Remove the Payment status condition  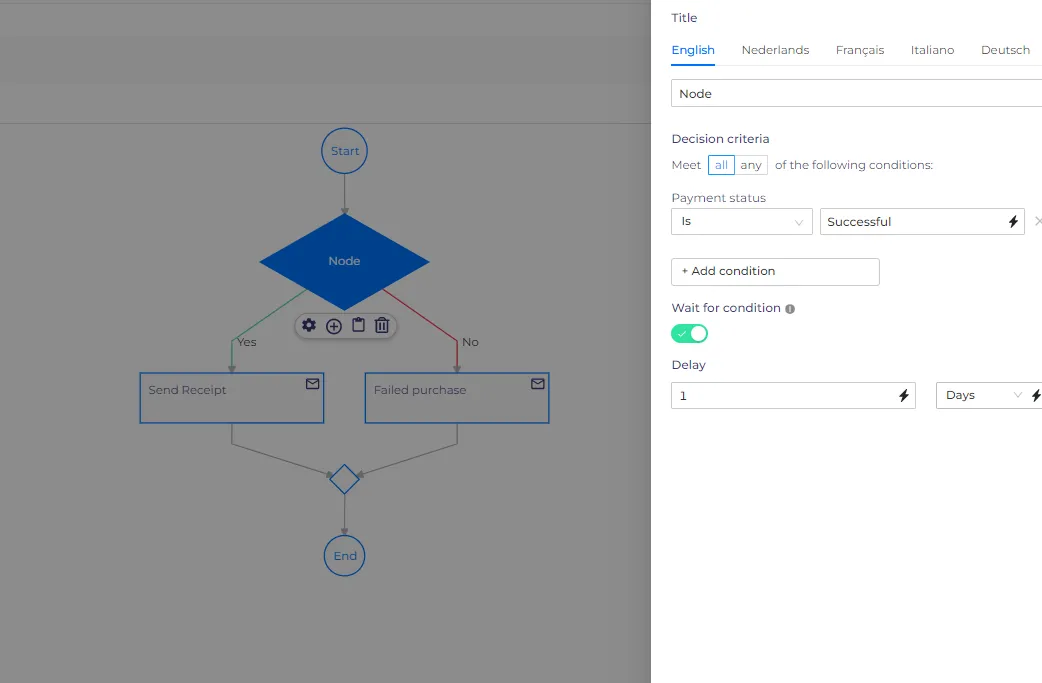tap(1037, 221)
